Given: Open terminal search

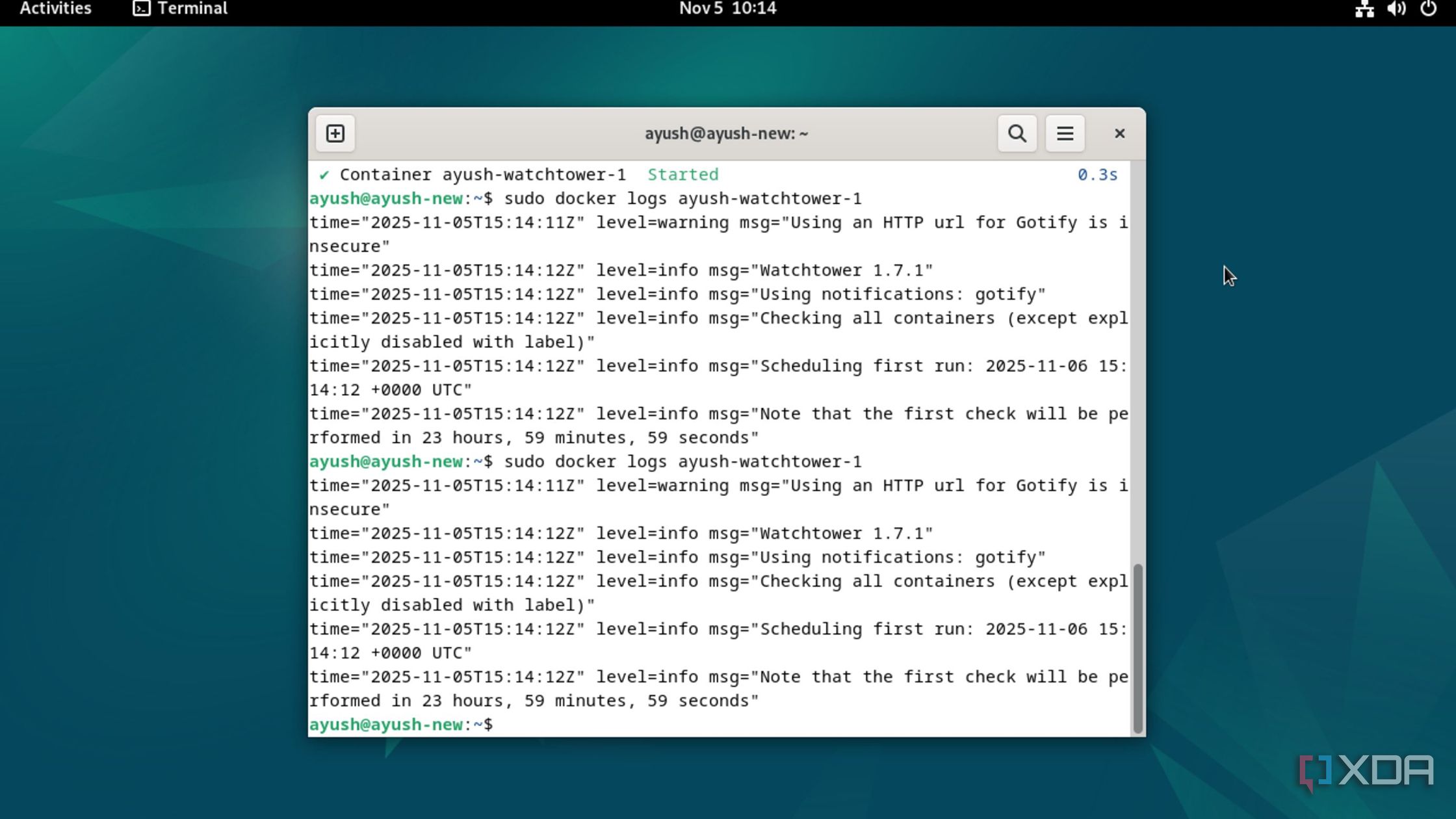Looking at the screenshot, I should tap(1017, 133).
